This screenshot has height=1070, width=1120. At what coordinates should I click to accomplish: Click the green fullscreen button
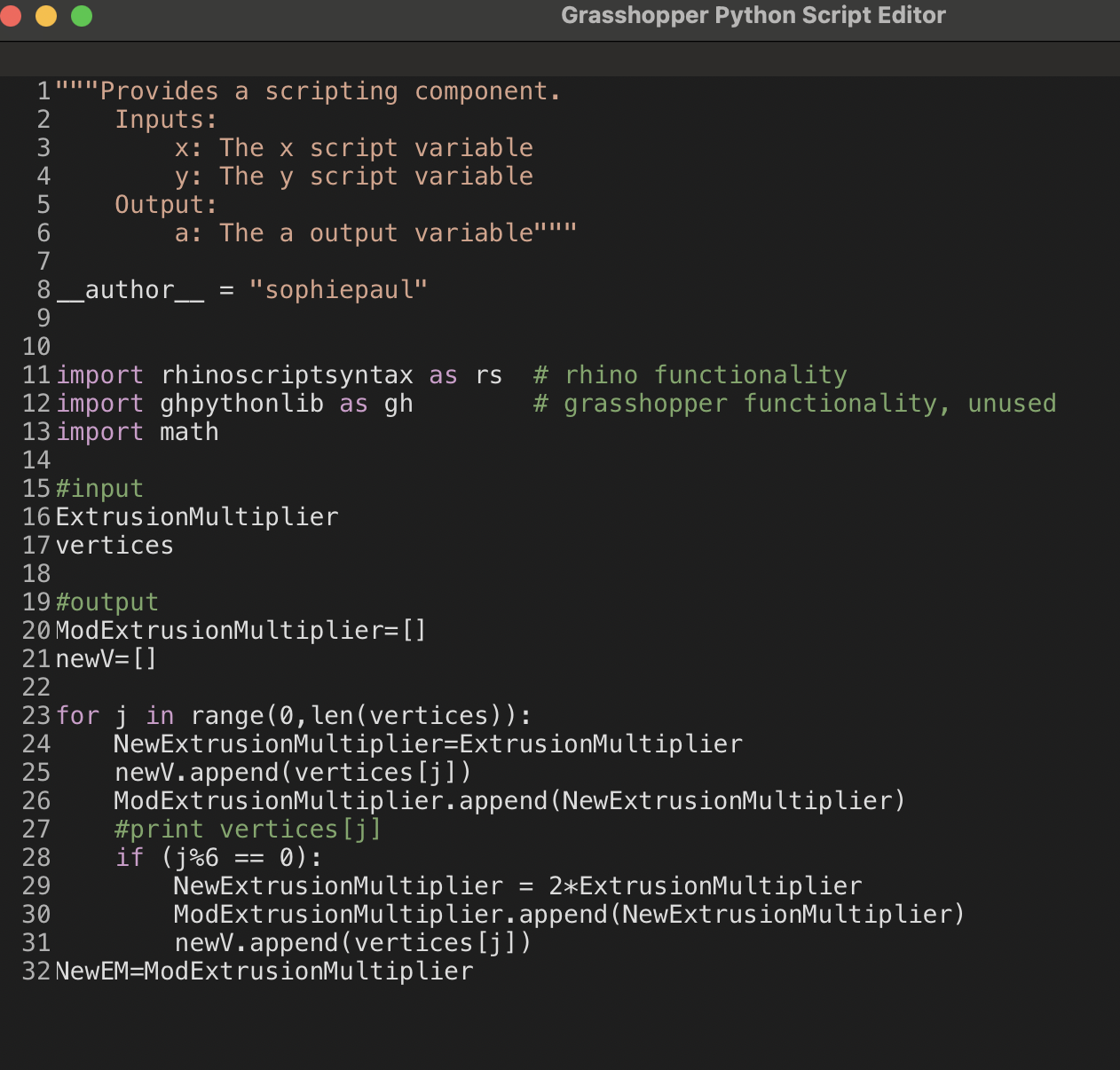(x=80, y=15)
